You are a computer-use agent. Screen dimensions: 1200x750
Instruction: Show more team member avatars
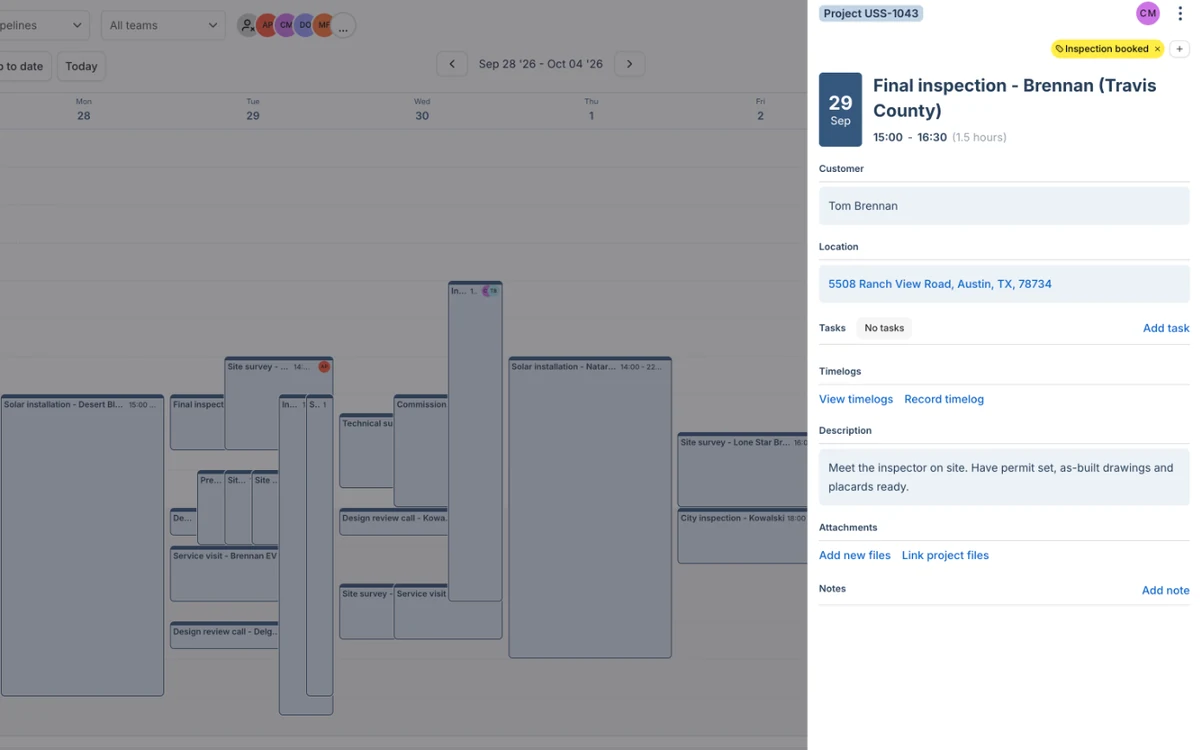(x=343, y=25)
